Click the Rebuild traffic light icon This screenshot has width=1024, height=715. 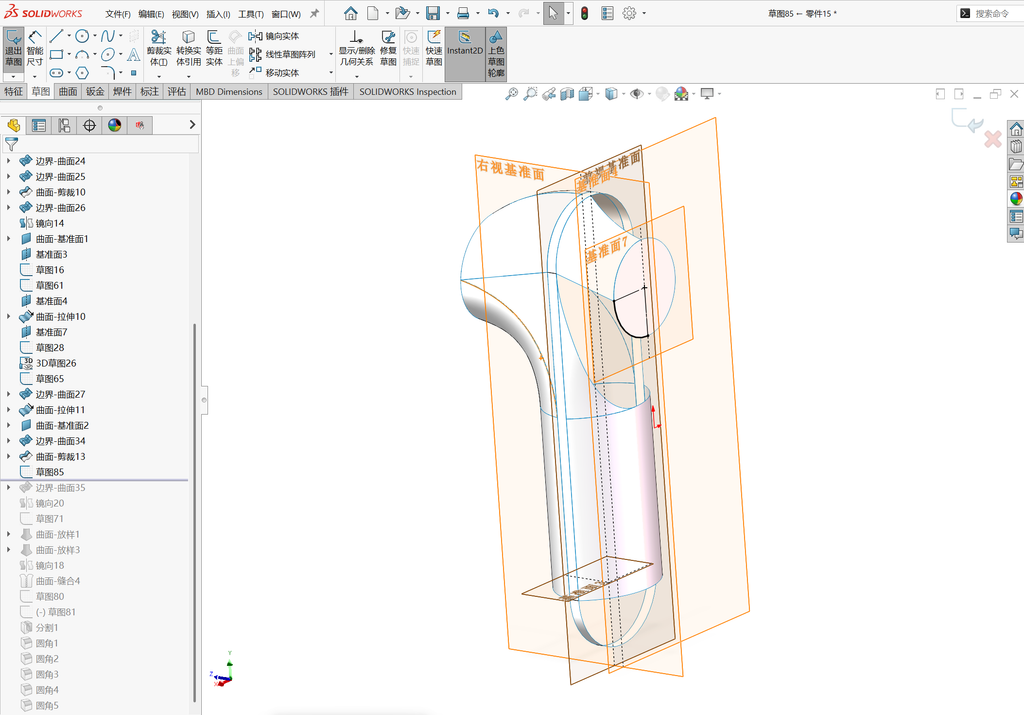click(584, 13)
